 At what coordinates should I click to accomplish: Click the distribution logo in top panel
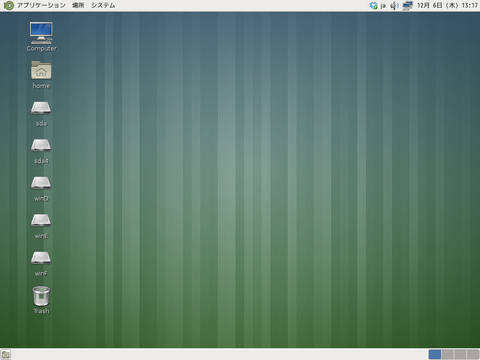(9, 5)
